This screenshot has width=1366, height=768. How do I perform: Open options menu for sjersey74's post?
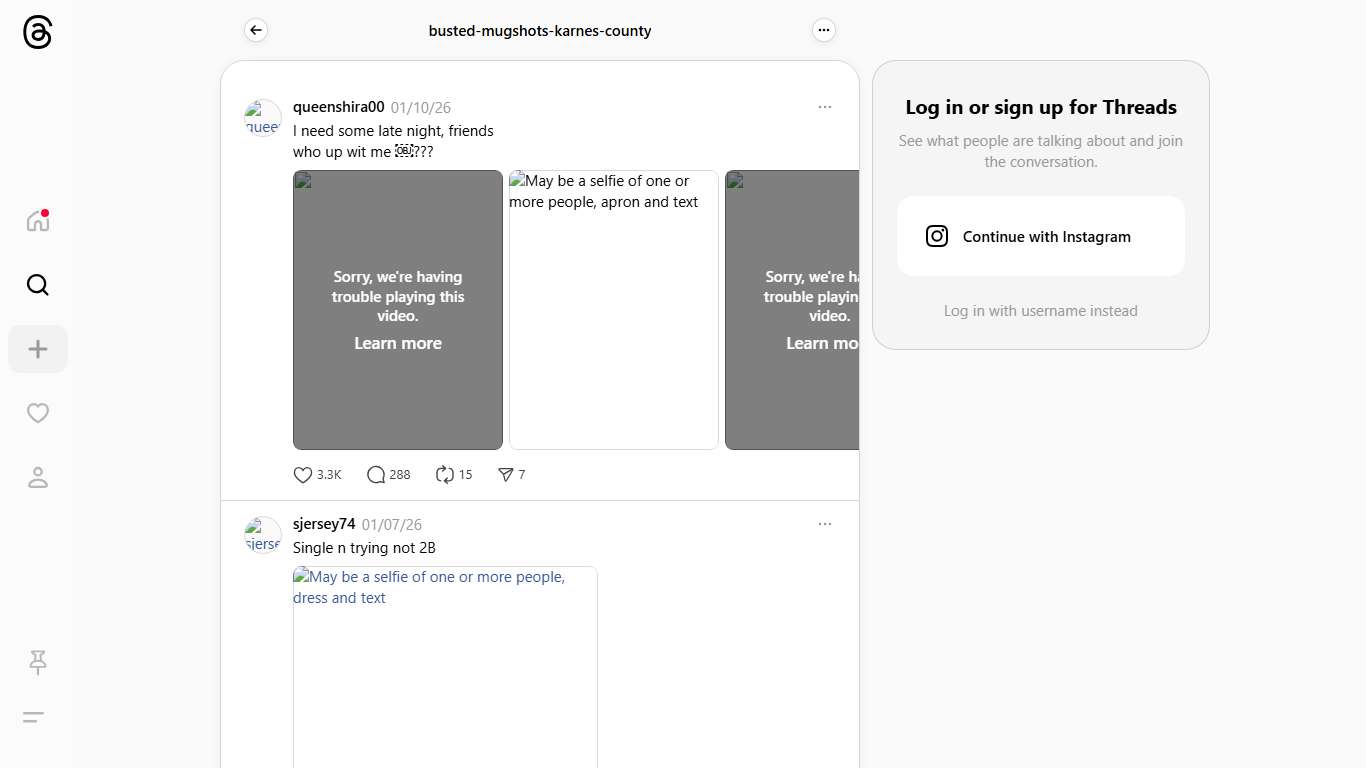pos(824,524)
